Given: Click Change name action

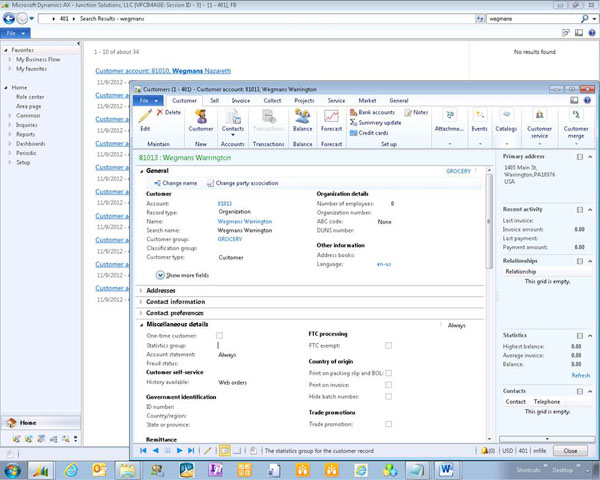Looking at the screenshot, I should 175,183.
